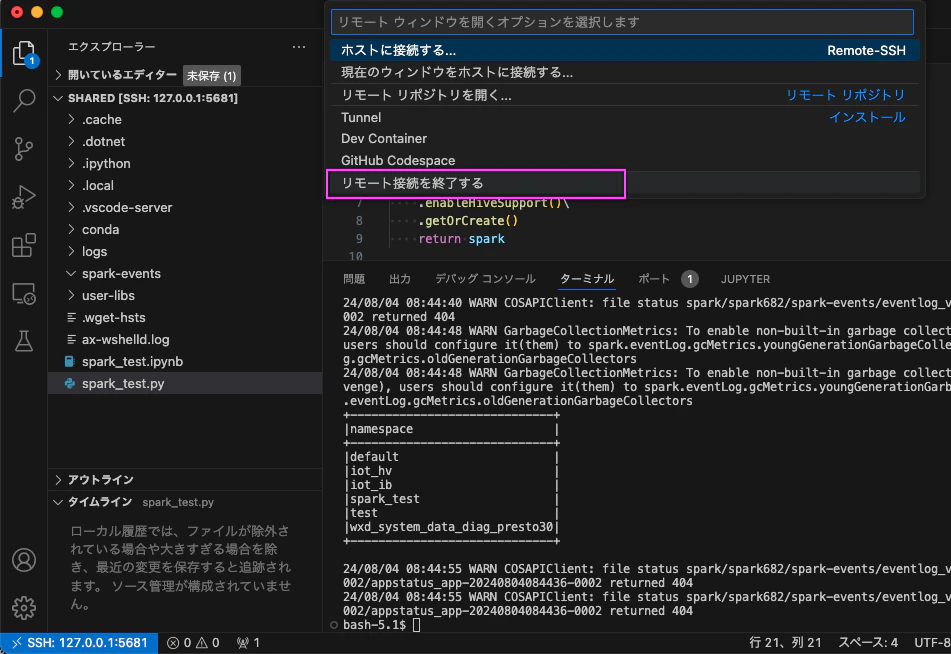The image size is (951, 654).
Task: Switch to the 問題 panel tab
Action: pyautogui.click(x=354, y=279)
